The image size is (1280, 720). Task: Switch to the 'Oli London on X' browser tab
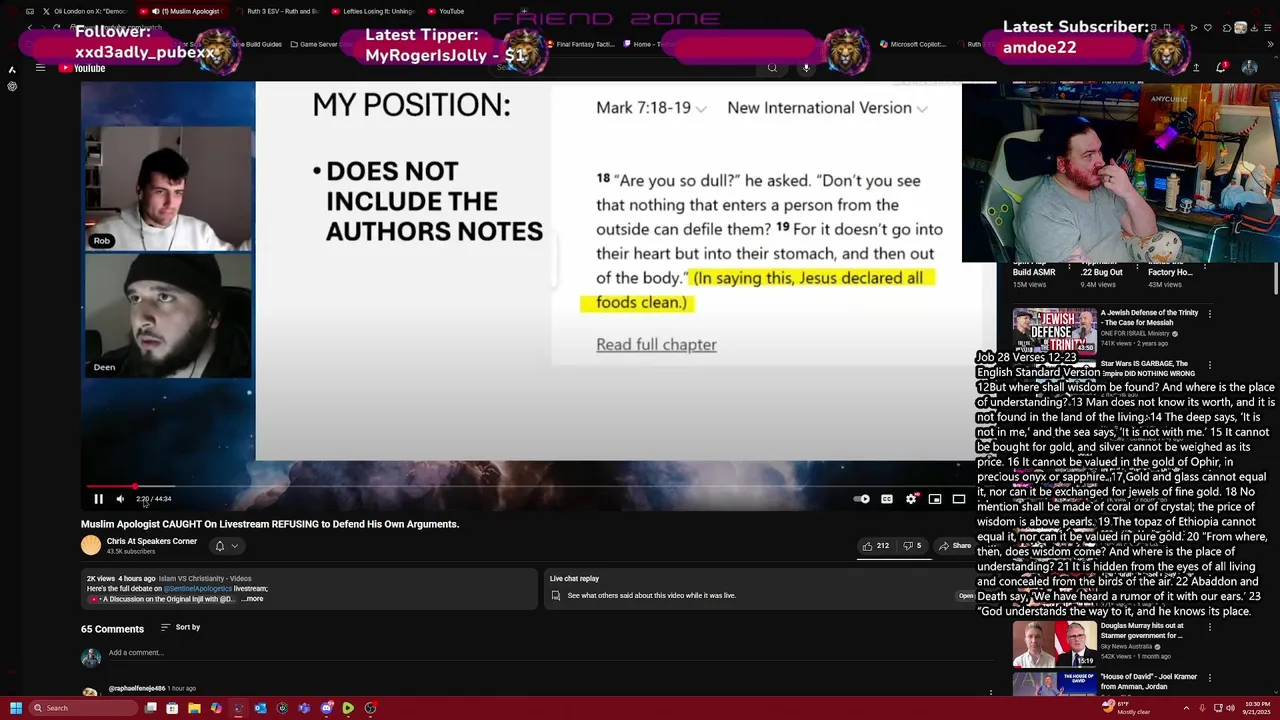coord(84,11)
